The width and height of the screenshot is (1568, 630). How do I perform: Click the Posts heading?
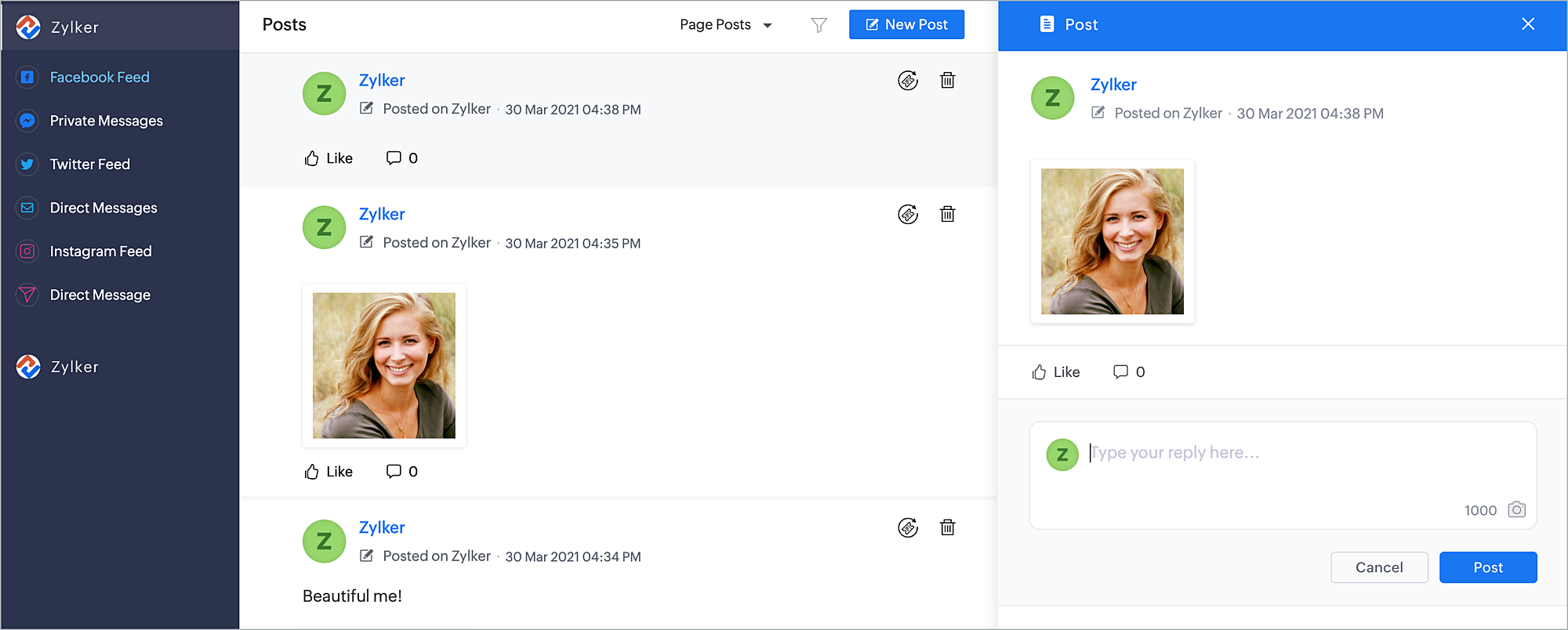point(285,25)
